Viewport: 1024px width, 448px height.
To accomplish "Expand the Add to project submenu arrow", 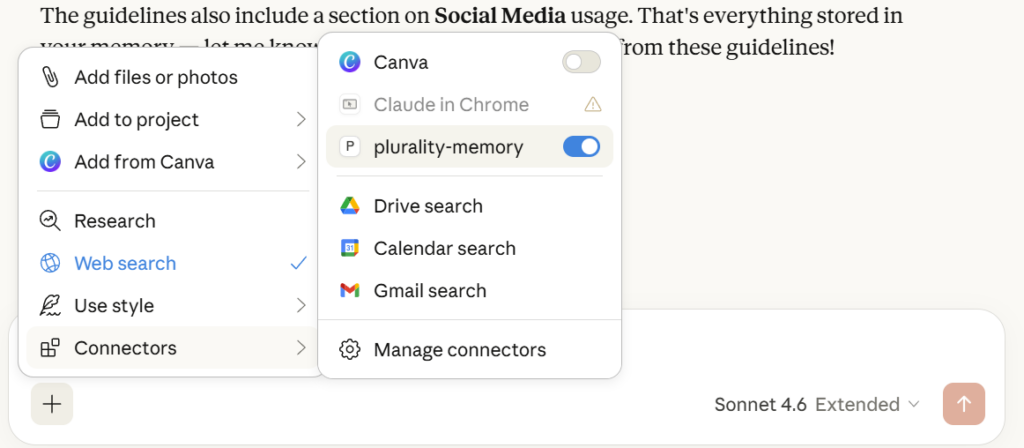I will point(301,120).
